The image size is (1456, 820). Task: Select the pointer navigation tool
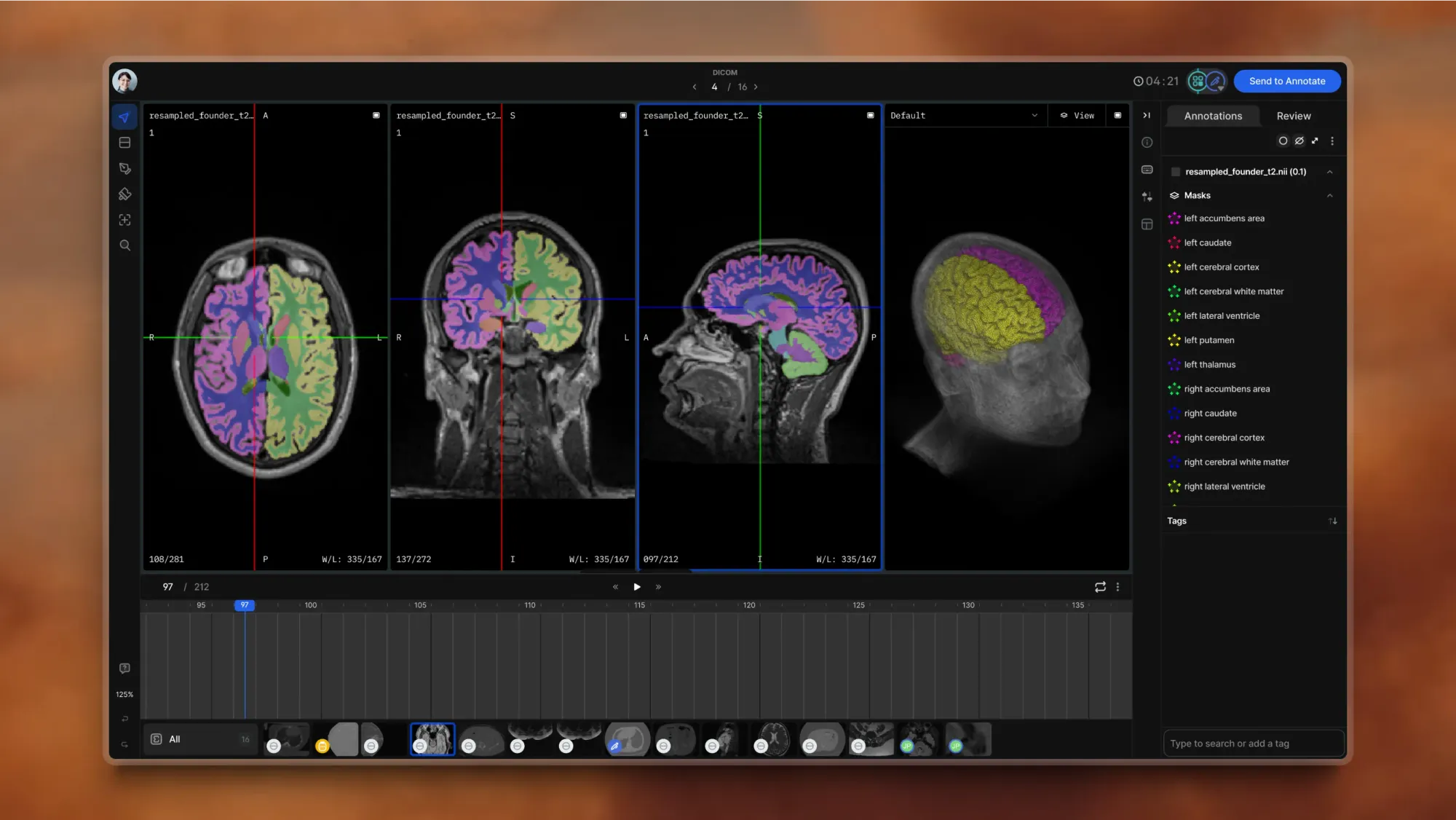(x=124, y=116)
